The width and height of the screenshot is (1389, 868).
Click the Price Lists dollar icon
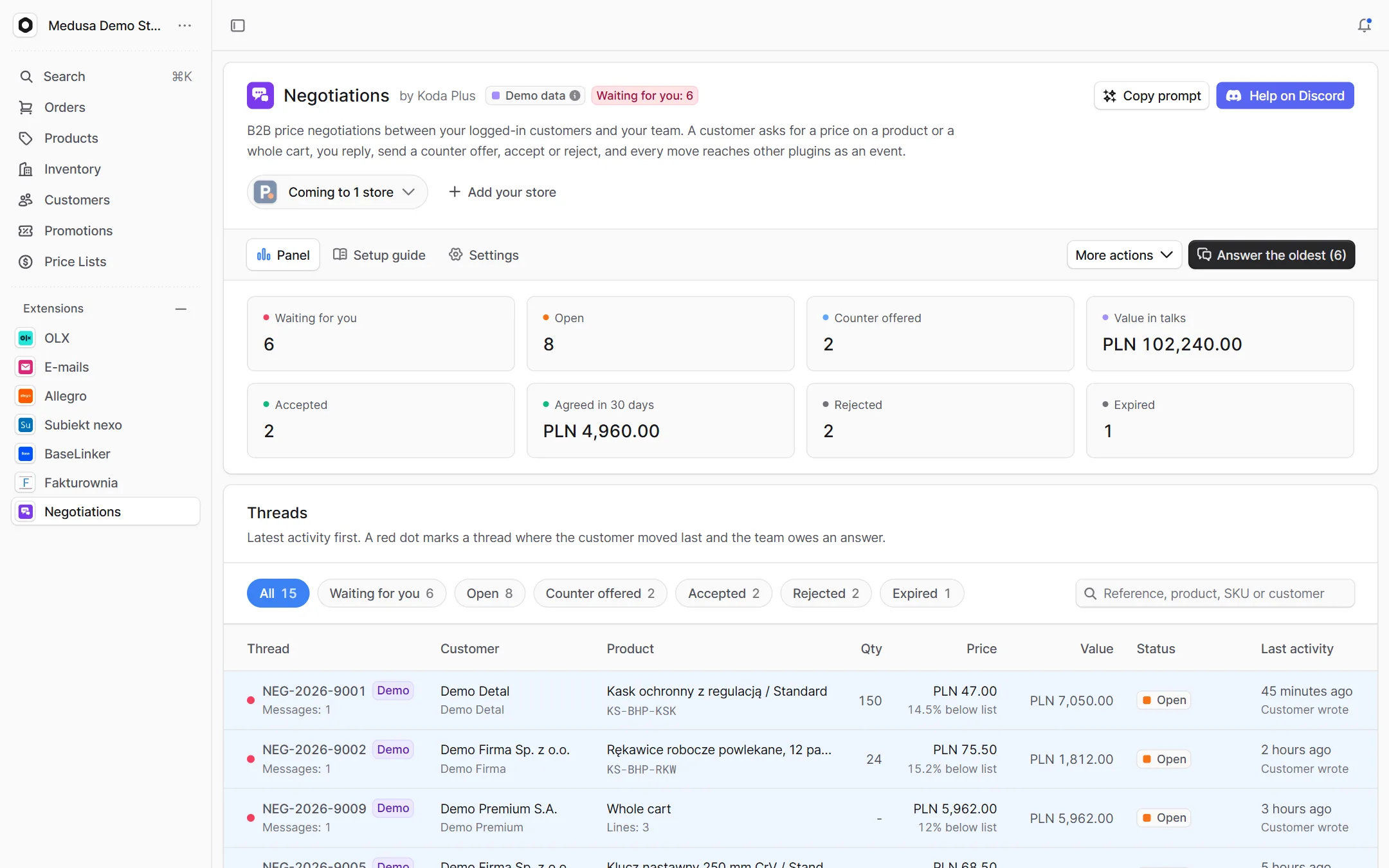click(26, 262)
